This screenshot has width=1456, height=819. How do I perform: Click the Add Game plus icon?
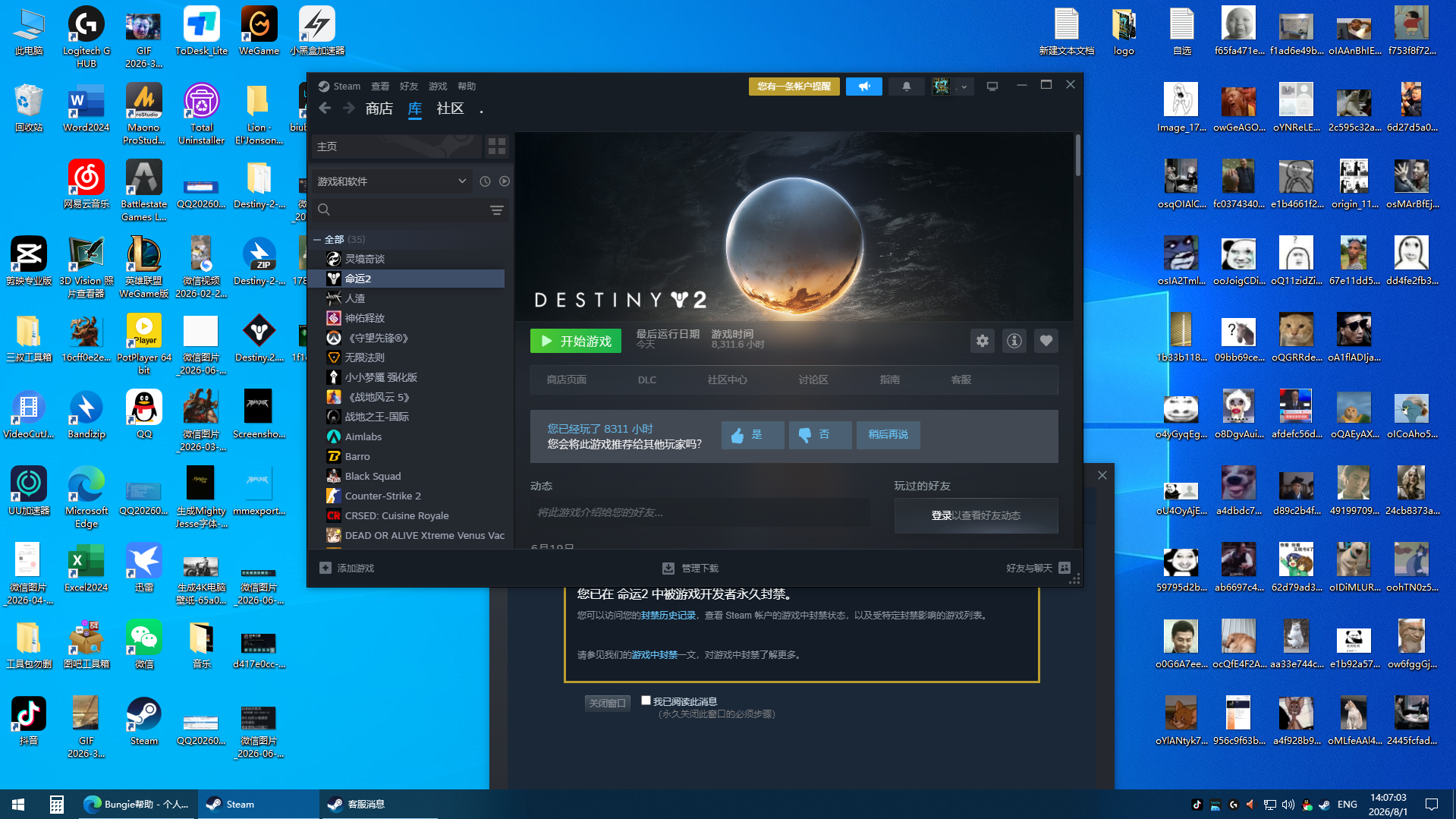coord(325,568)
